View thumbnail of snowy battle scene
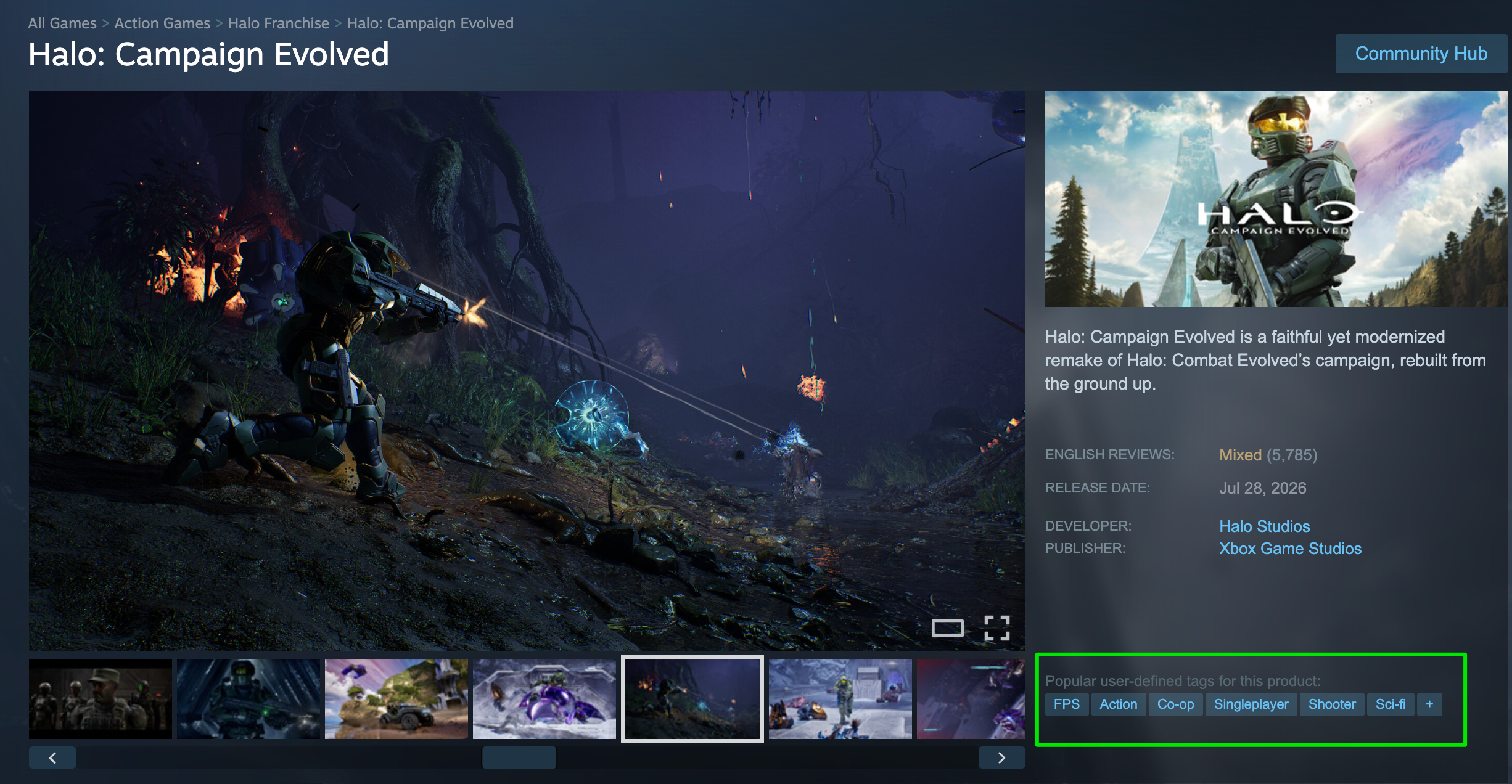 pos(840,699)
